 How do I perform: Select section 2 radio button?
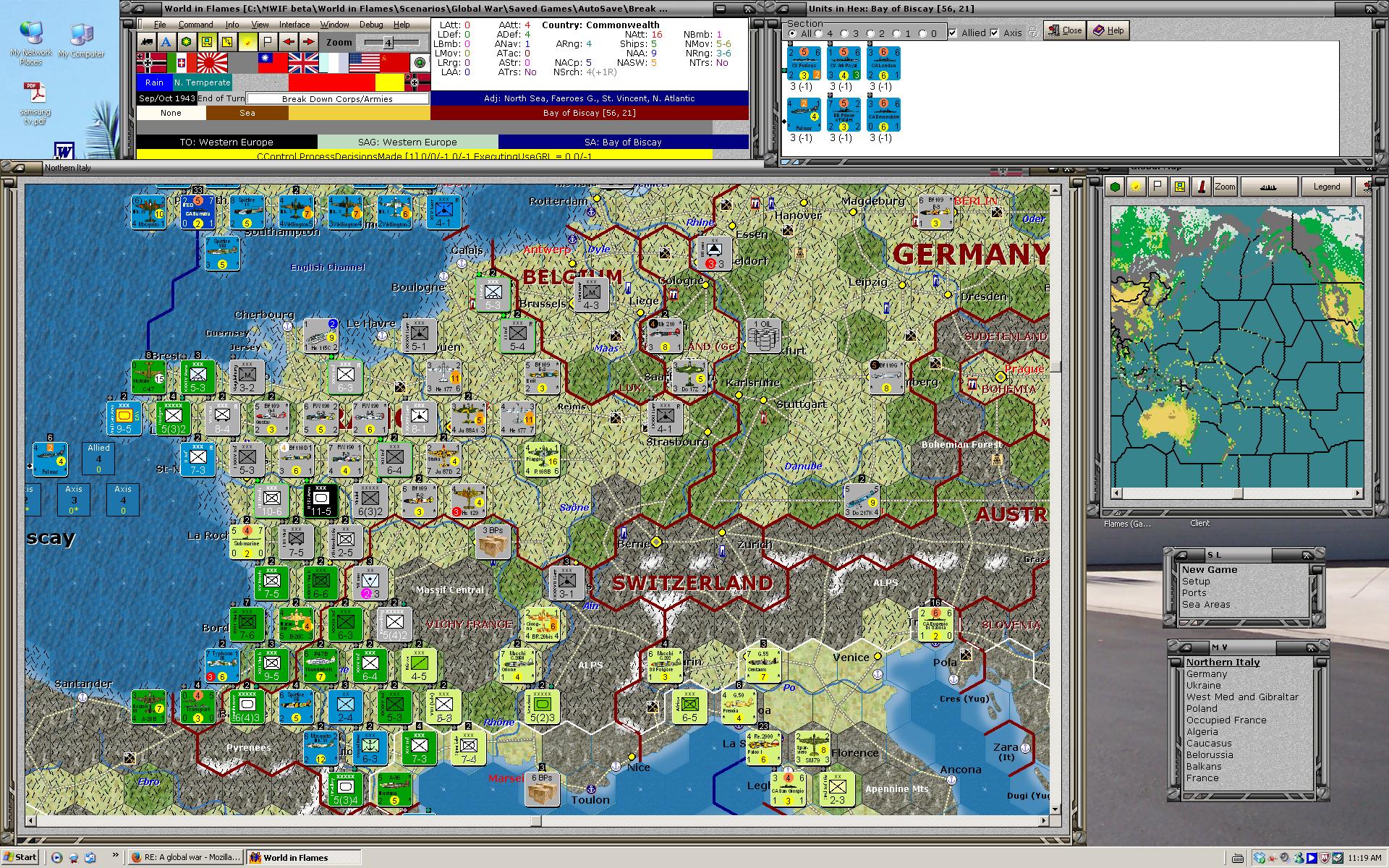coord(871,33)
